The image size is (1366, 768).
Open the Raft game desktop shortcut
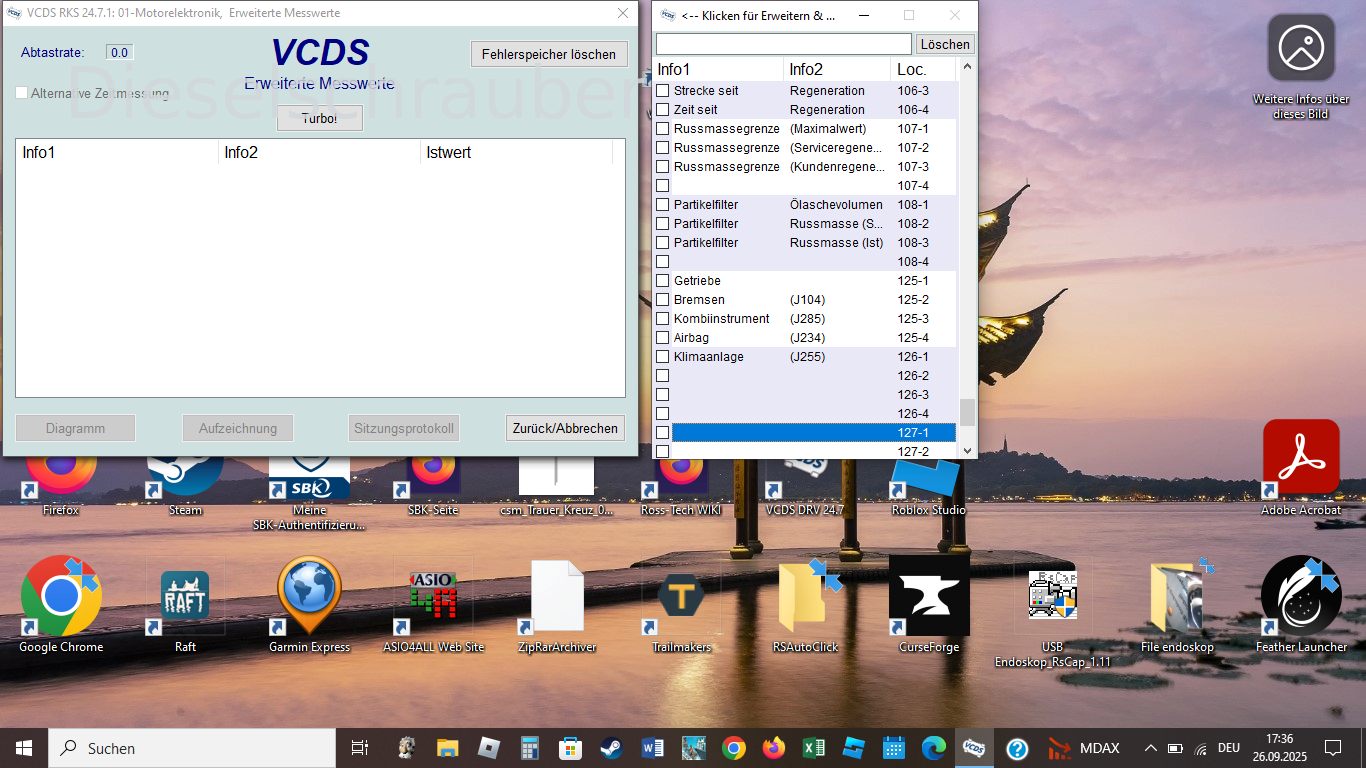185,596
